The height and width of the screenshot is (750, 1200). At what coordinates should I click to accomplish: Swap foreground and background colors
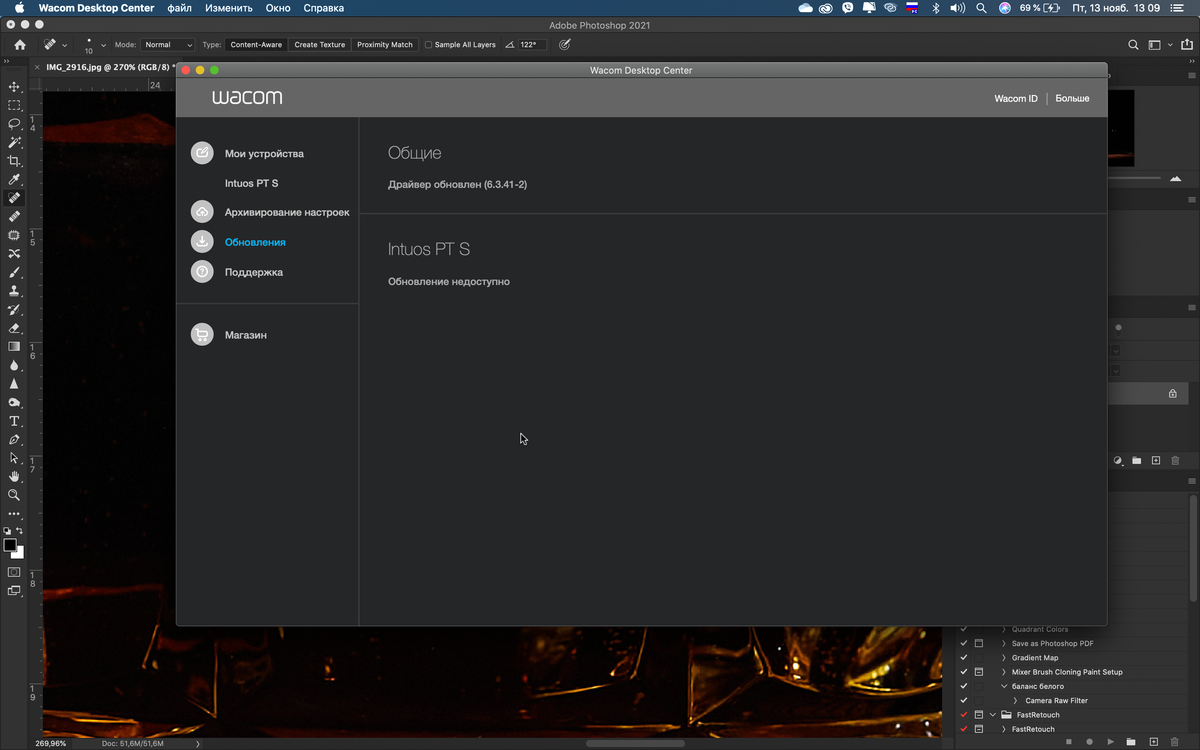(20, 531)
